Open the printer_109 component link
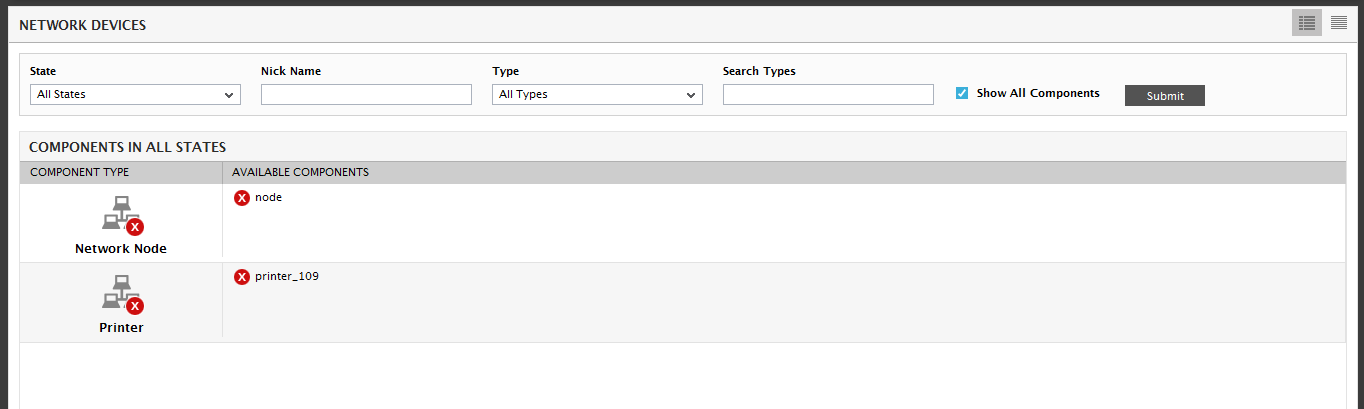The width and height of the screenshot is (1364, 409). click(x=287, y=276)
